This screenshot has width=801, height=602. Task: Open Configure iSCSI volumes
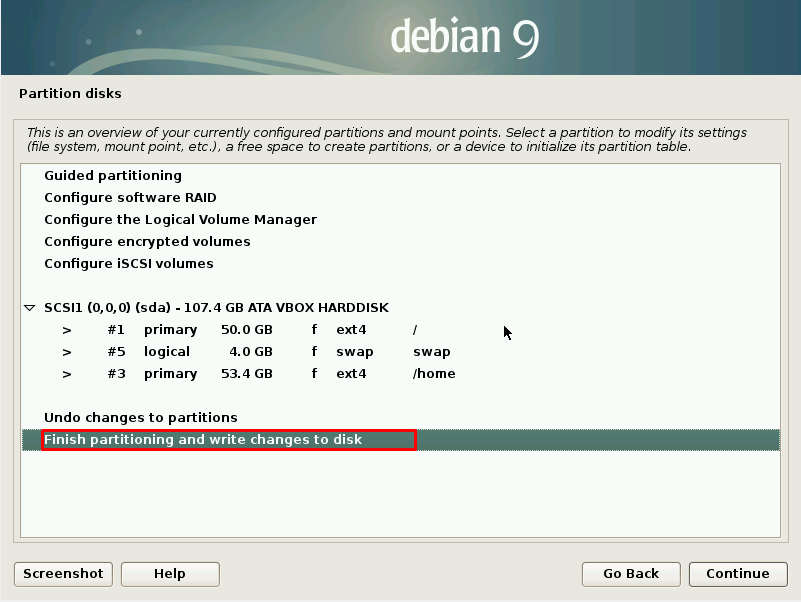point(400,263)
